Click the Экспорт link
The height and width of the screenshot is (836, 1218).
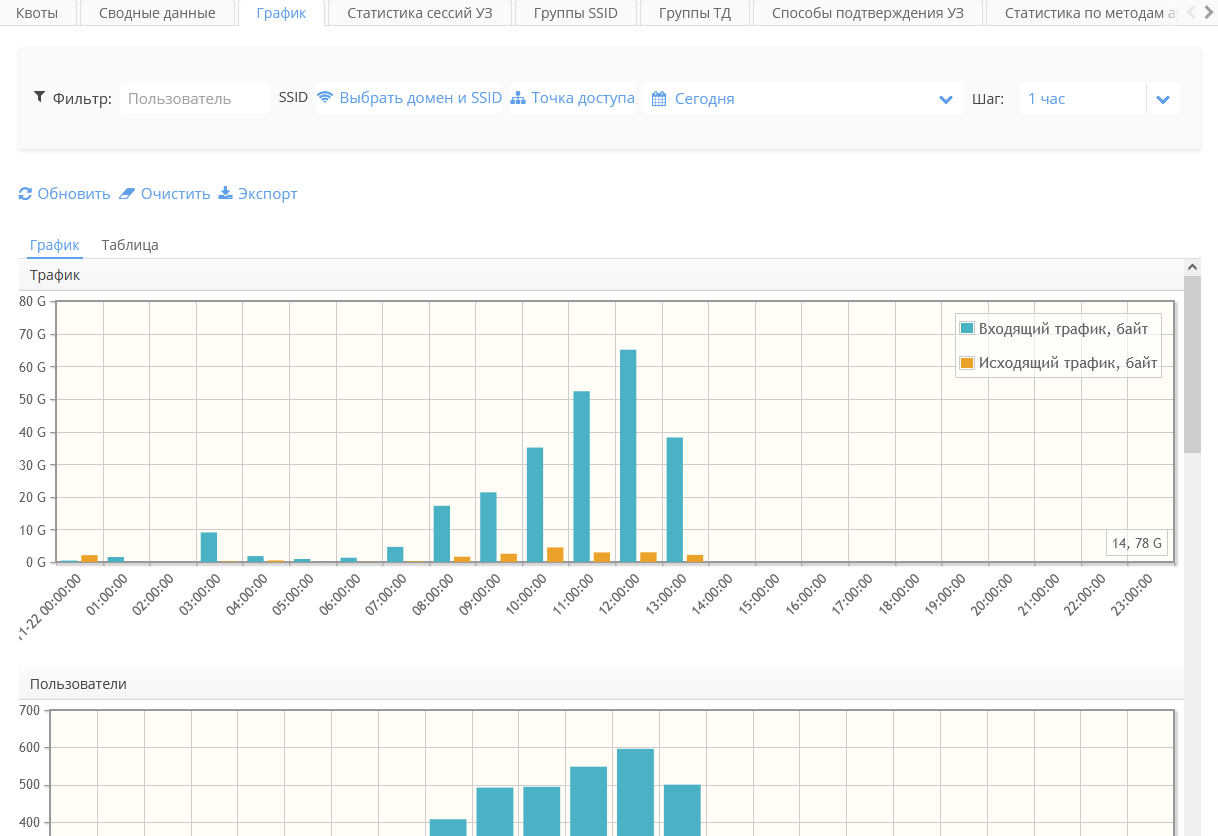click(267, 194)
